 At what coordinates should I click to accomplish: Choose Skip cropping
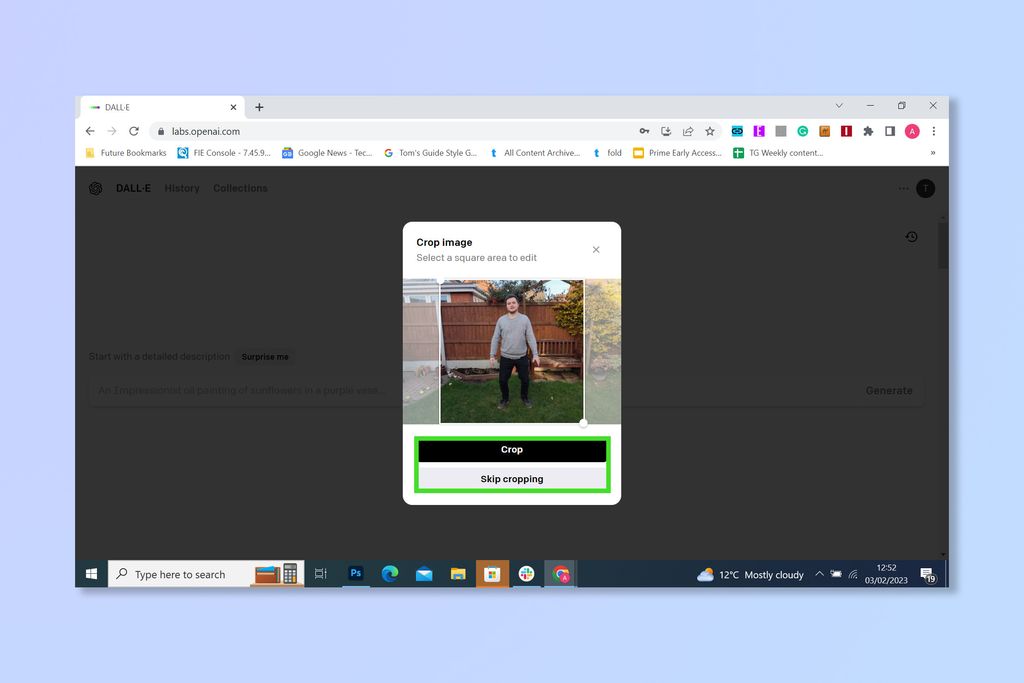(511, 478)
